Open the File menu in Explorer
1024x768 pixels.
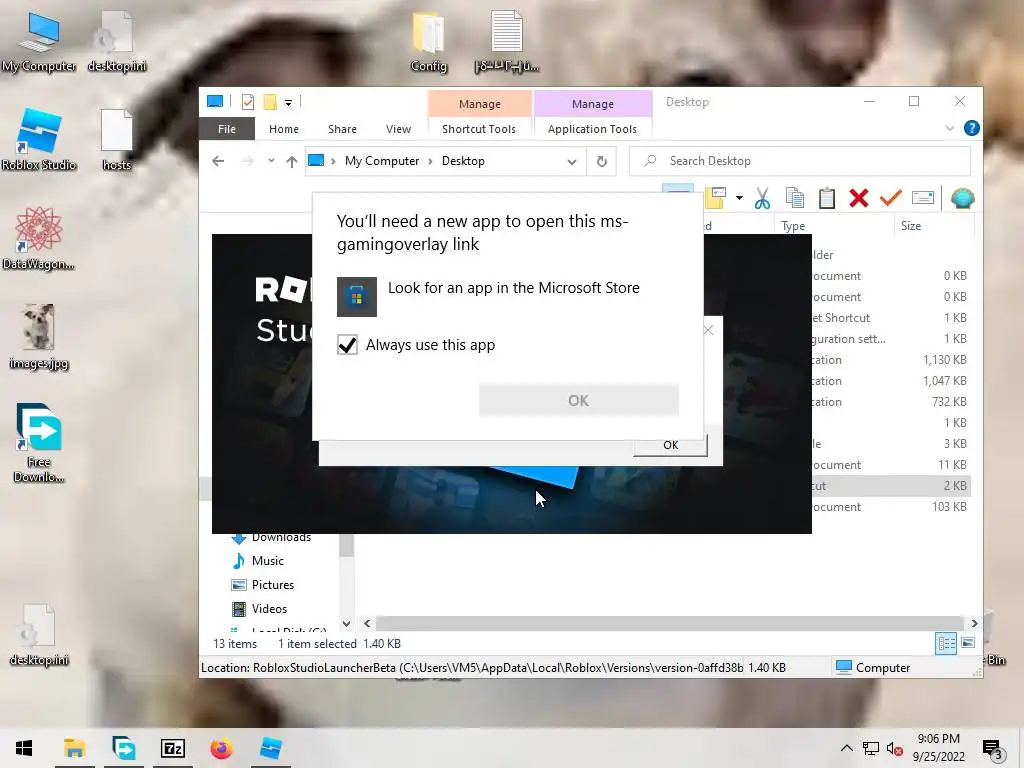coord(227,129)
